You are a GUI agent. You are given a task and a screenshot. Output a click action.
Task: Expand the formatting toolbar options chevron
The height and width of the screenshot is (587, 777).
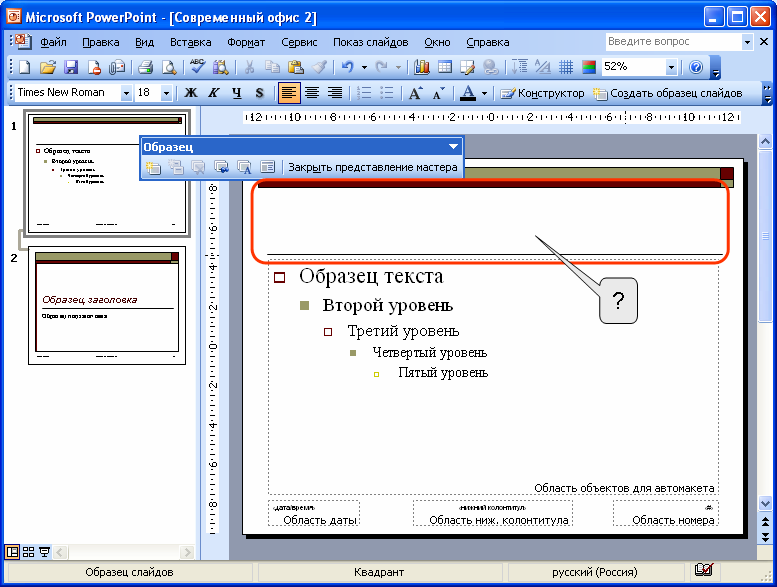click(x=767, y=93)
